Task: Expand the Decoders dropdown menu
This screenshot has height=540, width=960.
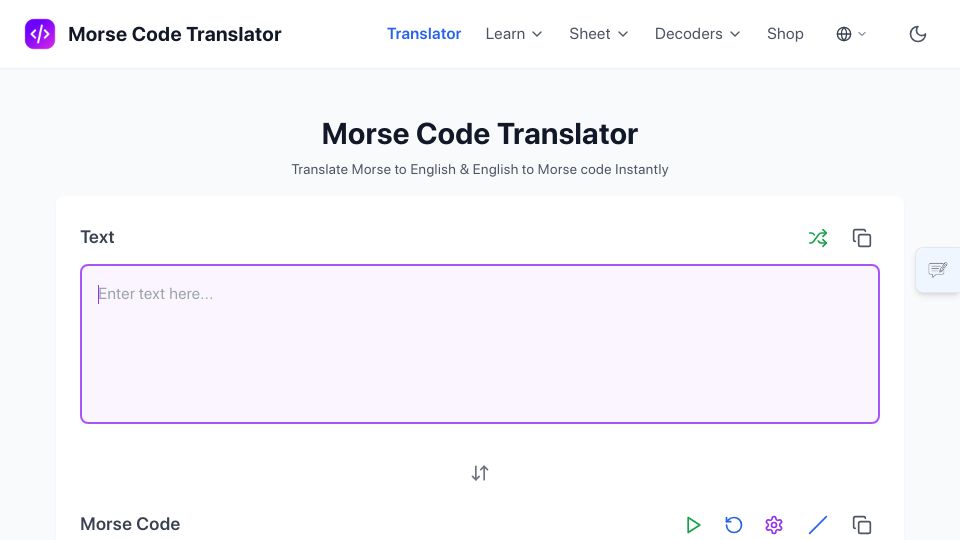Action: click(x=697, y=34)
